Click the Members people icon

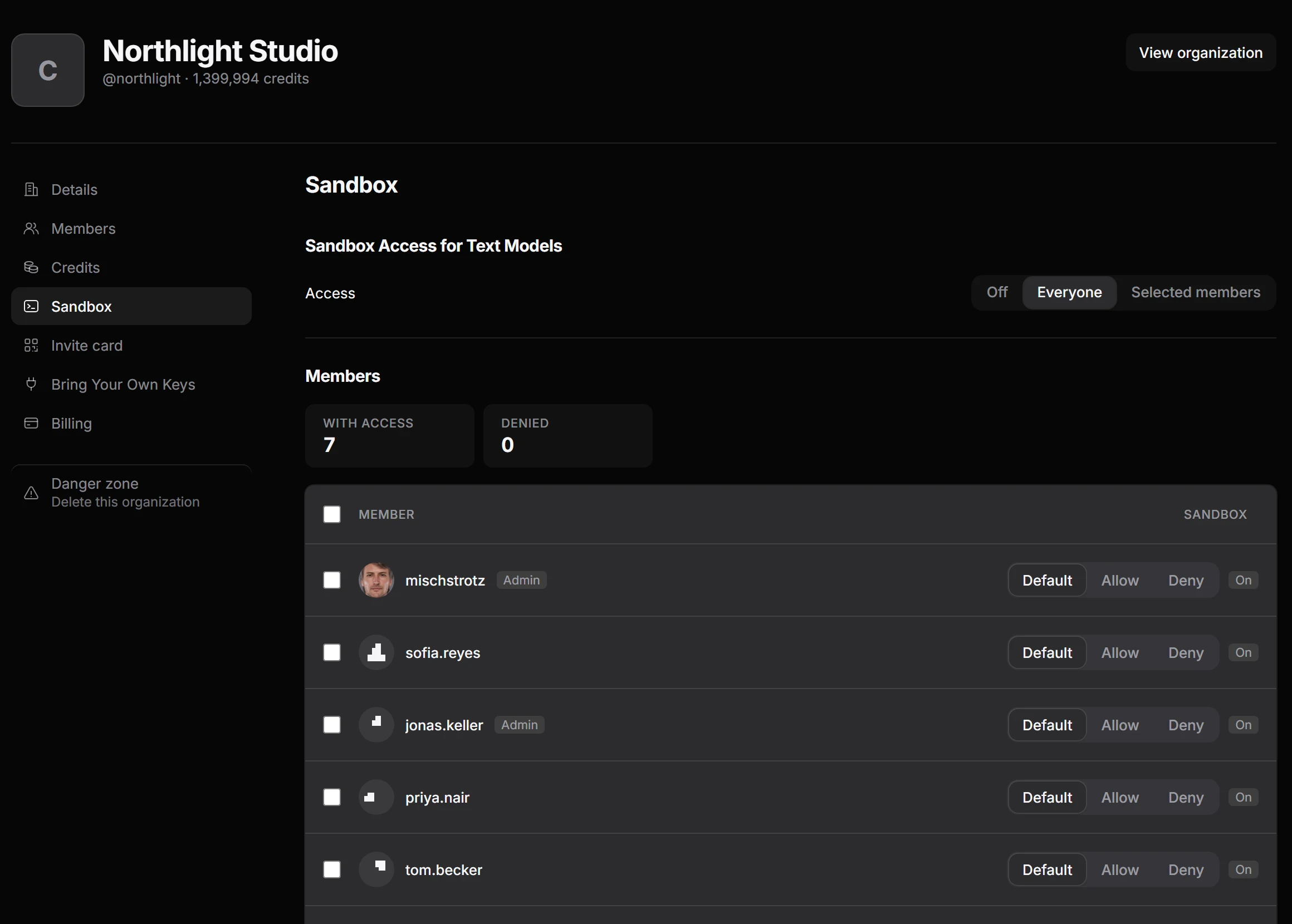pyautogui.click(x=31, y=228)
